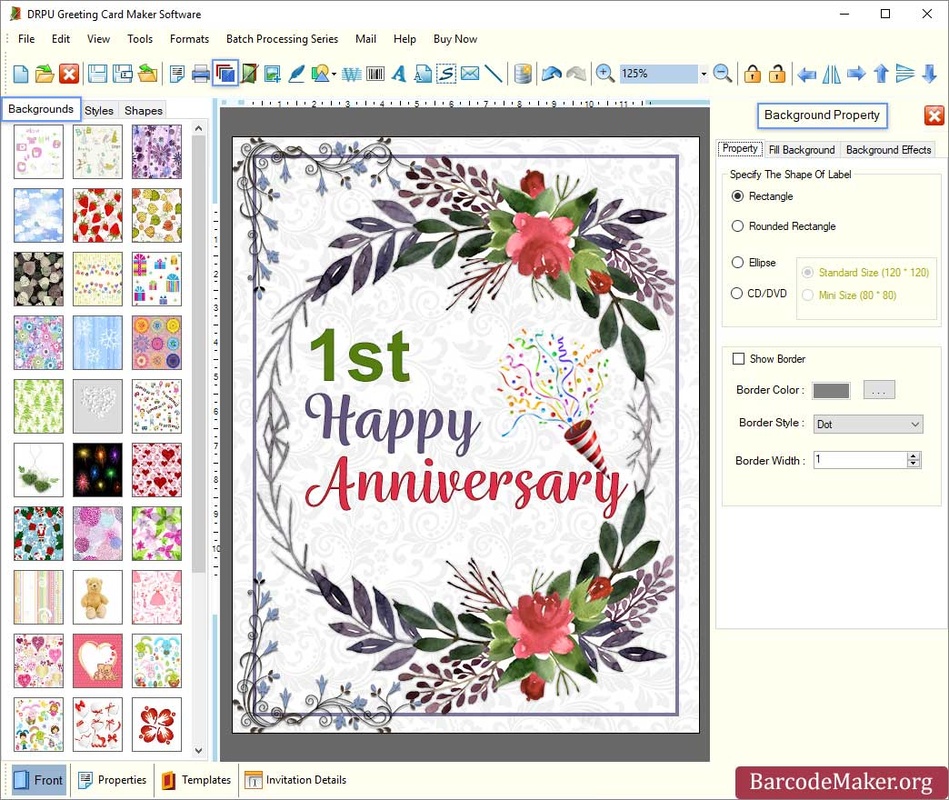The height and width of the screenshot is (800, 949).
Task: Click the zoom in magnifier icon
Action: [x=604, y=74]
